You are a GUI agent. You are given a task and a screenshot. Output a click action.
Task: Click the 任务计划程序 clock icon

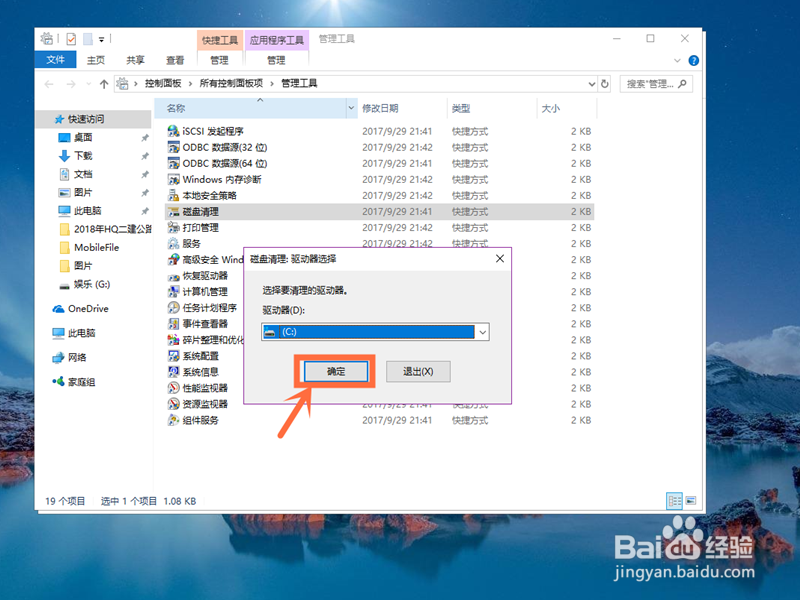click(x=173, y=308)
